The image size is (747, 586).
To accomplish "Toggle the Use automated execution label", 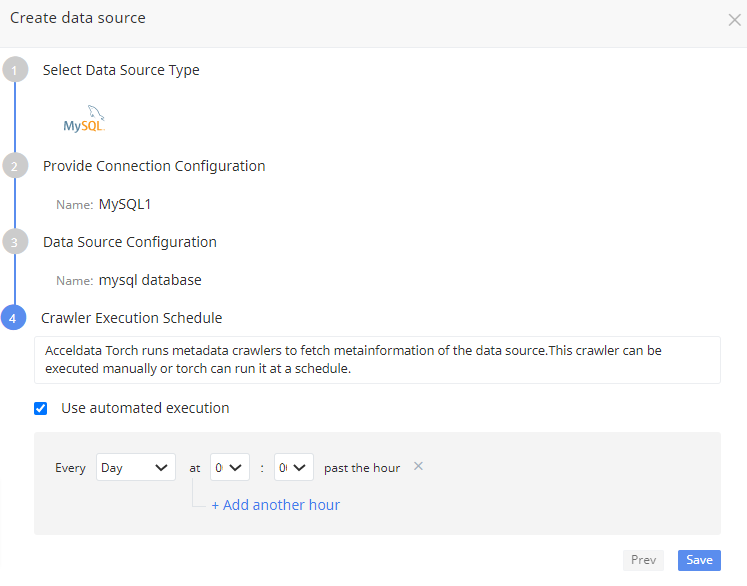I will (x=145, y=408).
